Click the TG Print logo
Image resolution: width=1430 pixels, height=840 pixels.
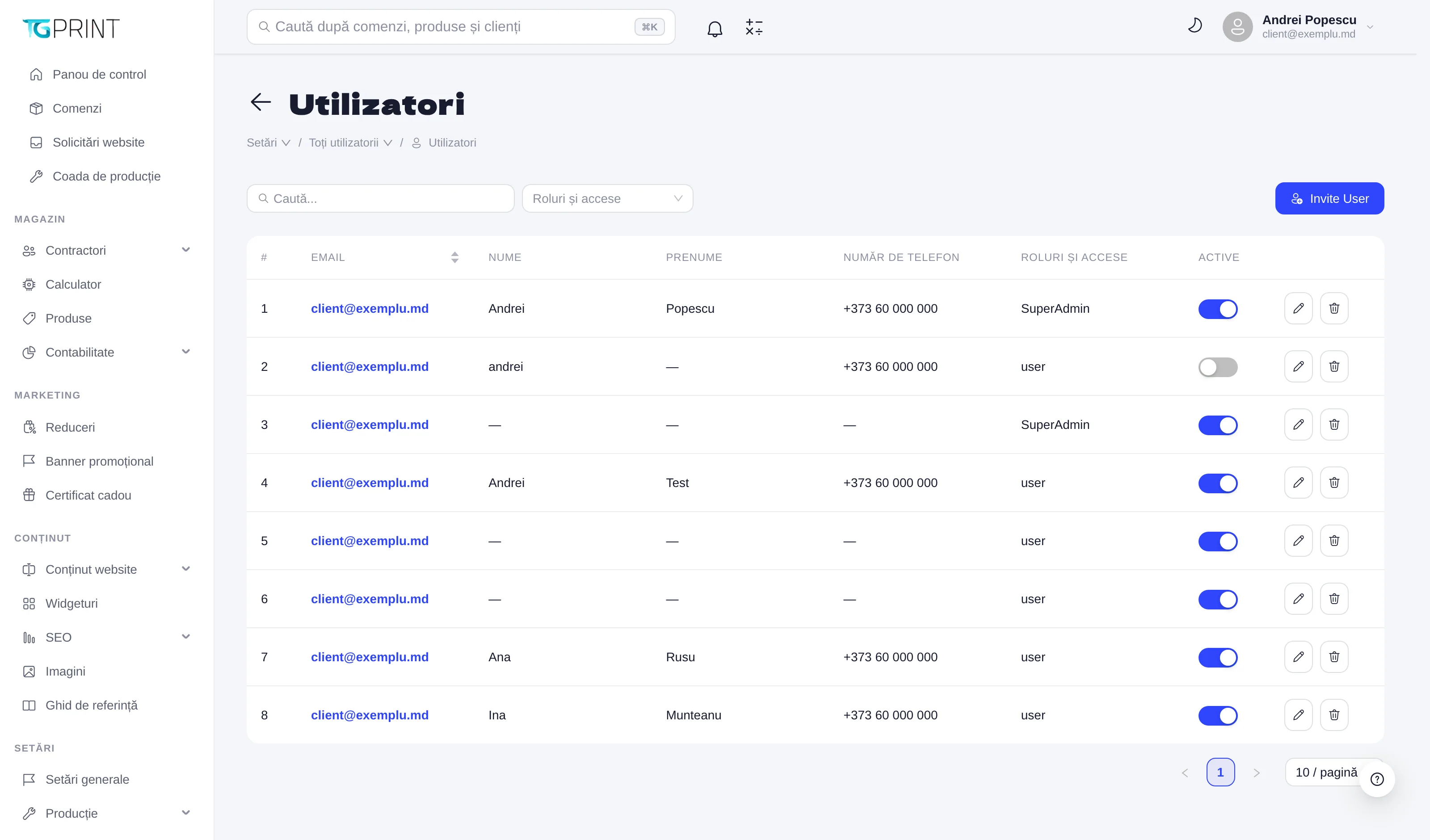click(71, 29)
